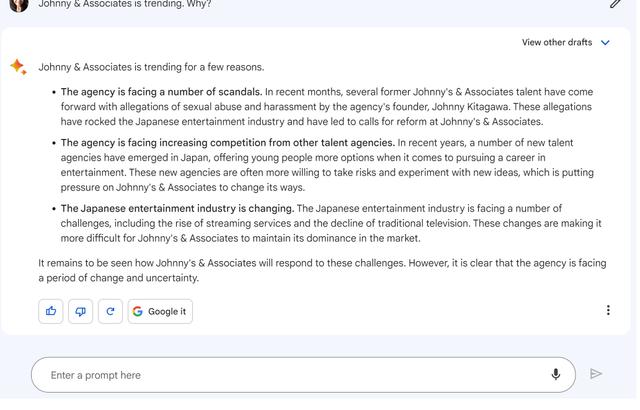This screenshot has height=410, width=640.
Task: Click closing paragraph starting 'It remains to be seen'
Action: pyautogui.click(x=322, y=270)
